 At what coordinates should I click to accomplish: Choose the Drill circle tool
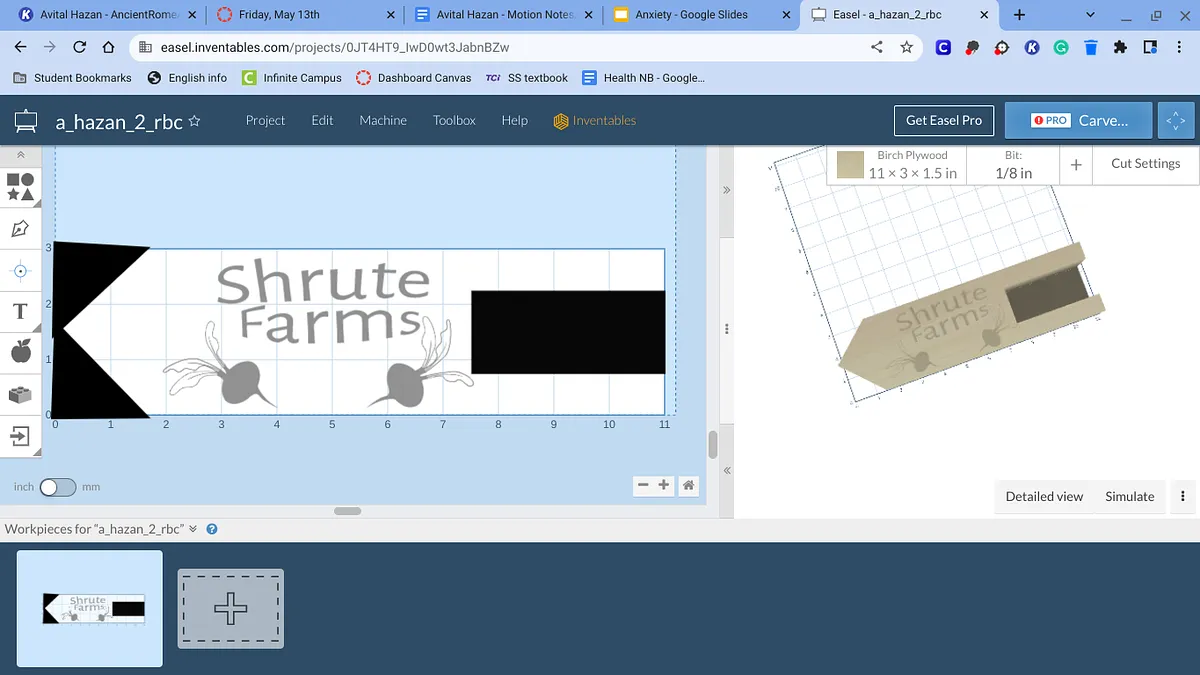pos(20,271)
